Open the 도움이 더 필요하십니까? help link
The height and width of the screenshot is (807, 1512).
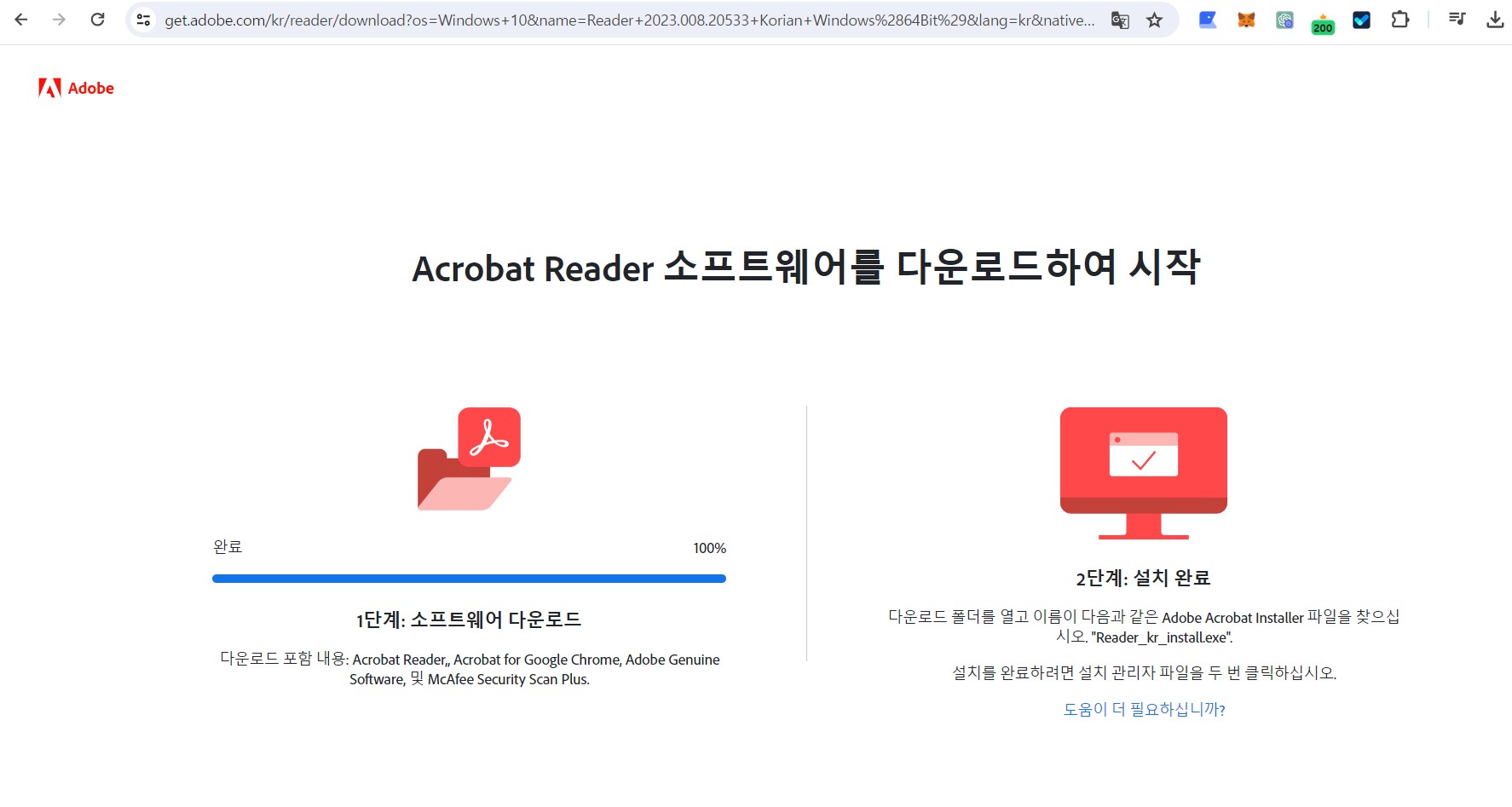(x=1144, y=709)
